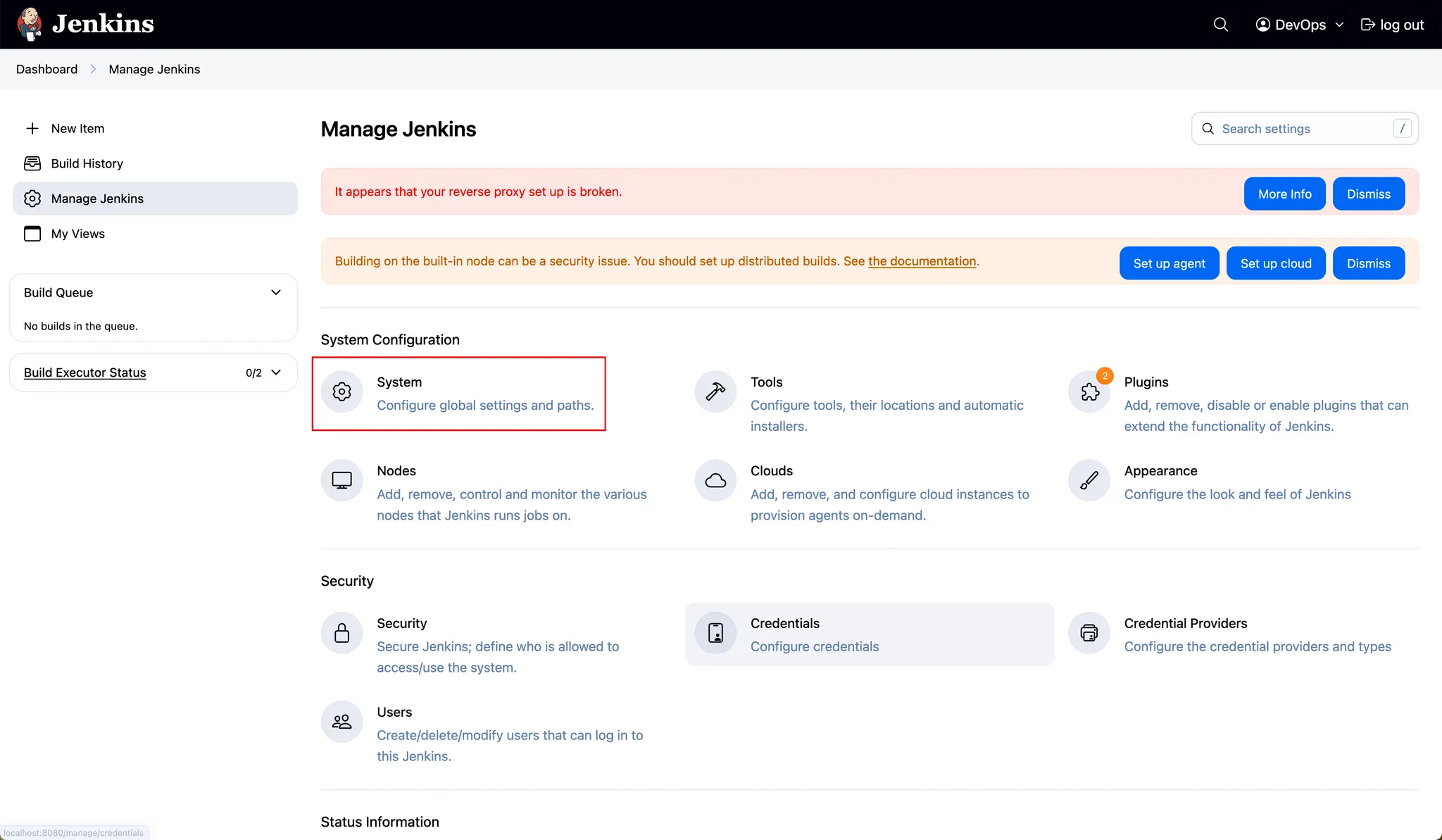Screen dimensions: 1442x840
Task: Select Build History in sidebar
Action: [x=87, y=163]
